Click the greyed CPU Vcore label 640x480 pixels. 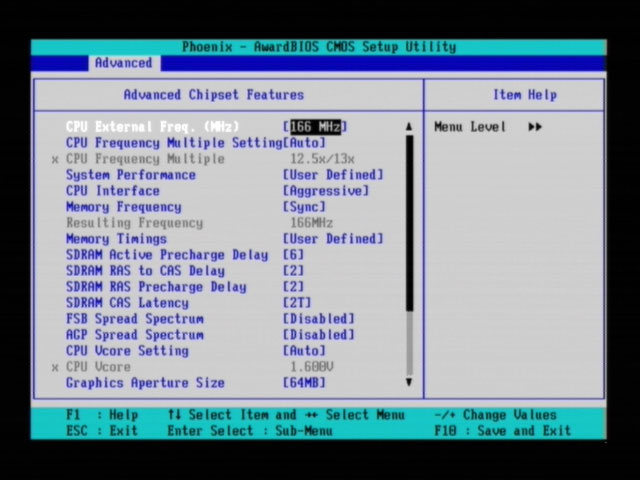pyautogui.click(x=98, y=367)
